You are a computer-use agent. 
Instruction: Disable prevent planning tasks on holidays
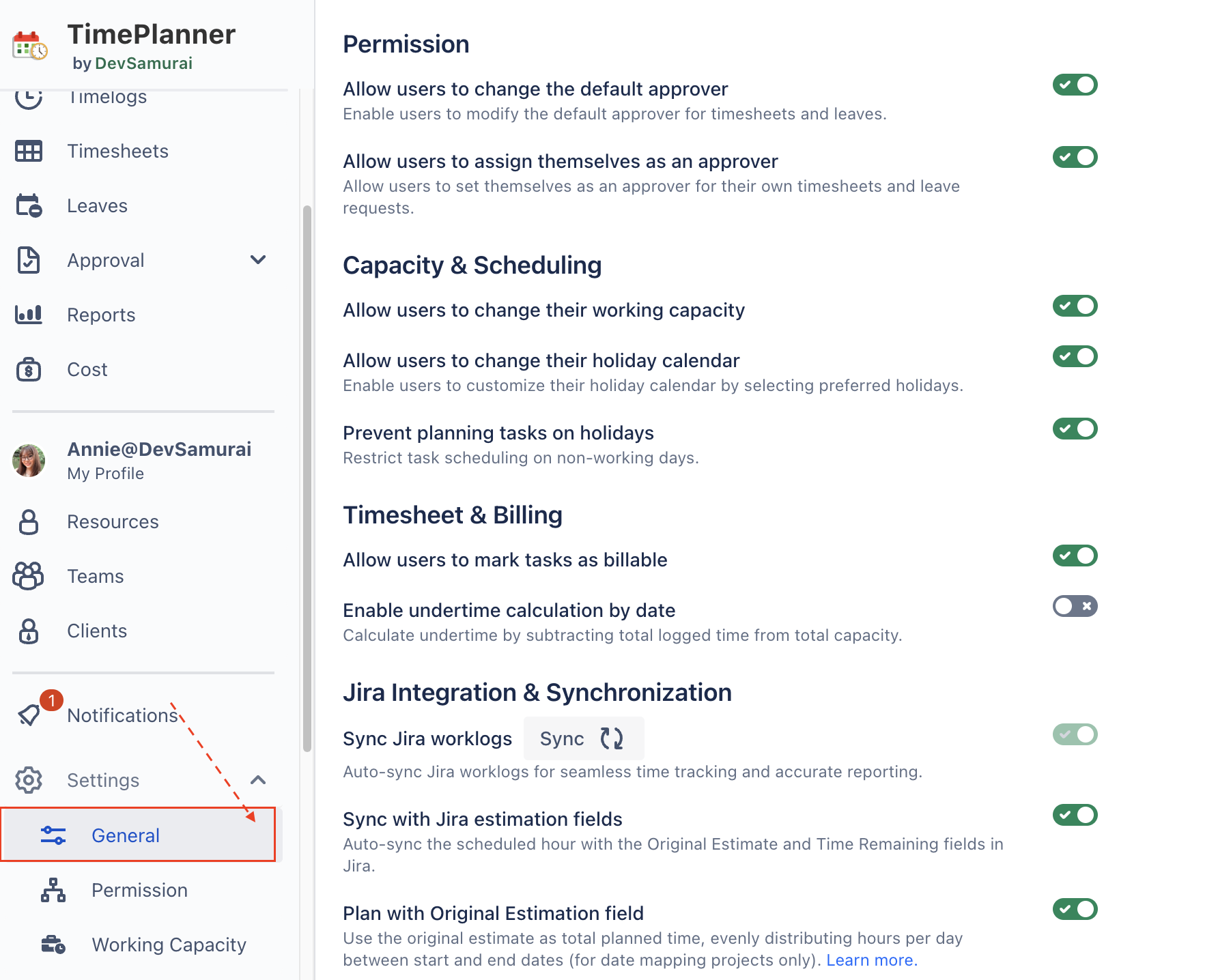pyautogui.click(x=1075, y=429)
